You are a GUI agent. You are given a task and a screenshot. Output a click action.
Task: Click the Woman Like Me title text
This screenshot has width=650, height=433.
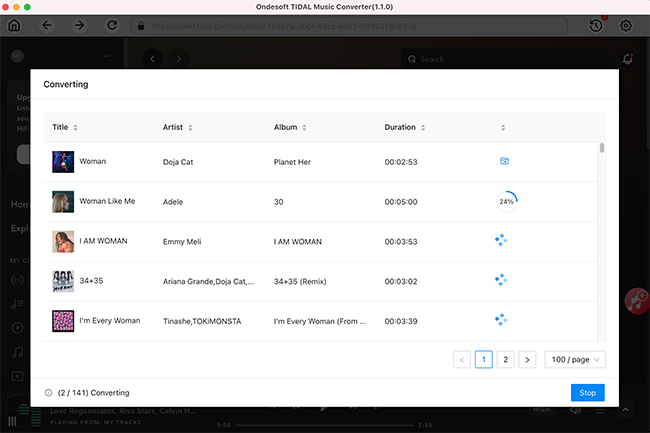[x=107, y=201]
